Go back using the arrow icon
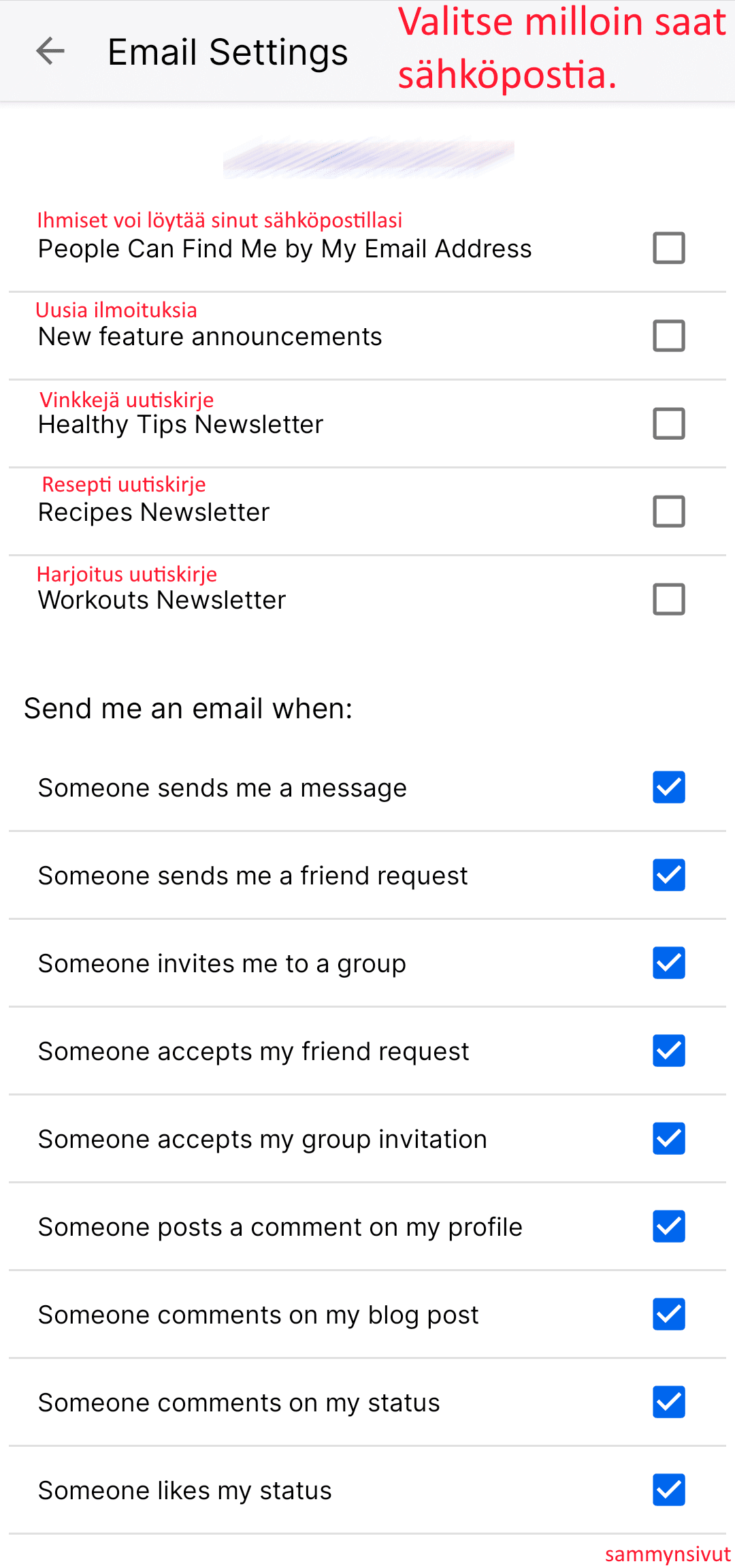Viewport: 735px width, 1568px height. pos(50,51)
